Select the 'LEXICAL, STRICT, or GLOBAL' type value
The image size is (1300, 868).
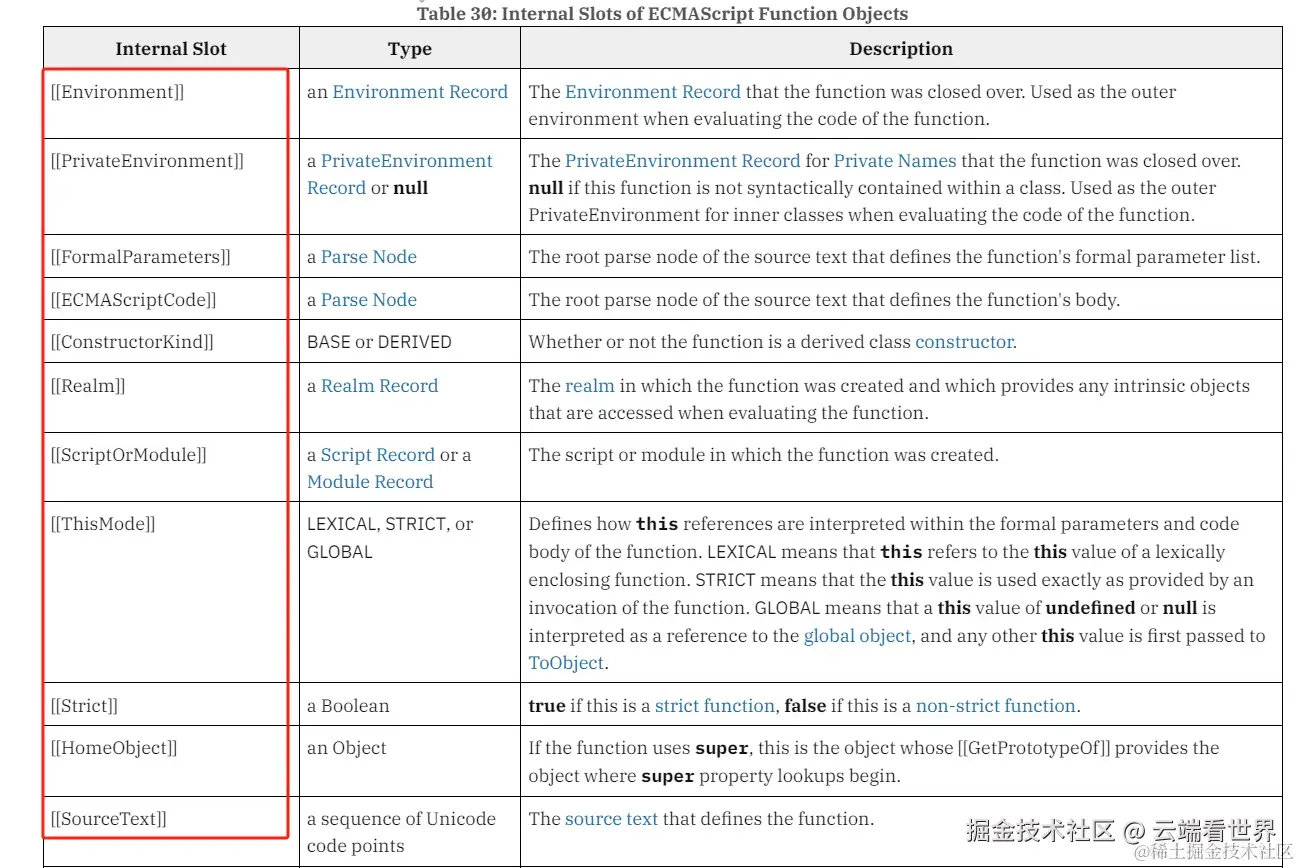(390, 538)
